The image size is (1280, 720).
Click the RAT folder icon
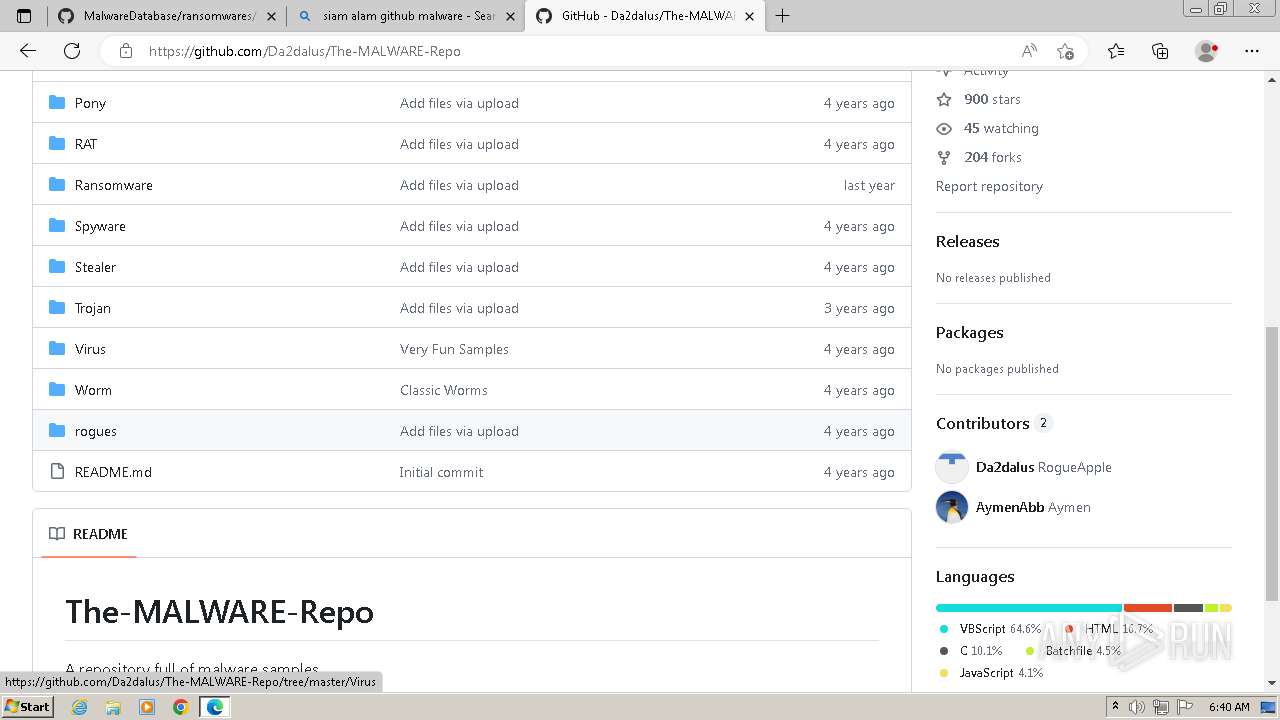pos(57,144)
